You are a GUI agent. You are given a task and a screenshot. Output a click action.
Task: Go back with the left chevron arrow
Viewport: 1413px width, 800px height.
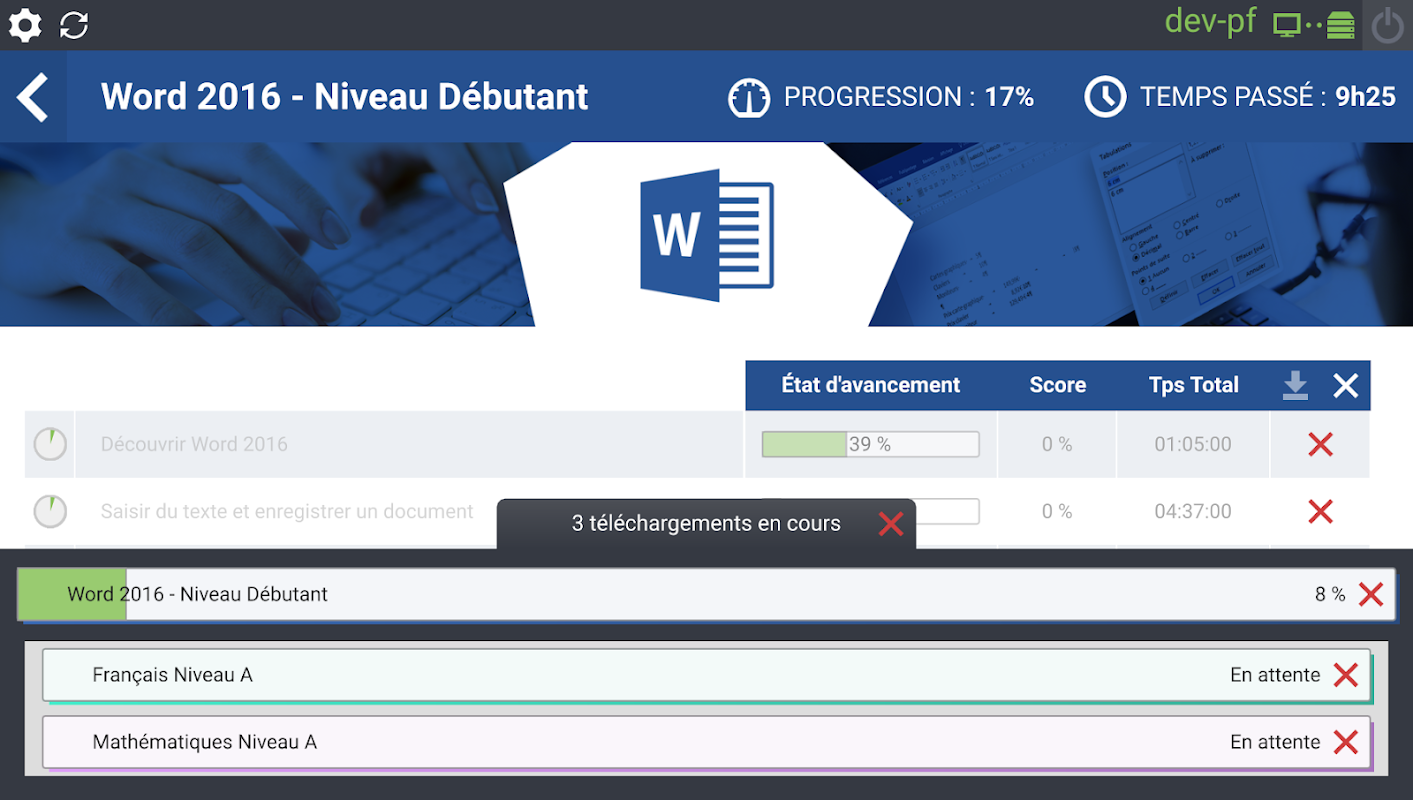(33, 97)
